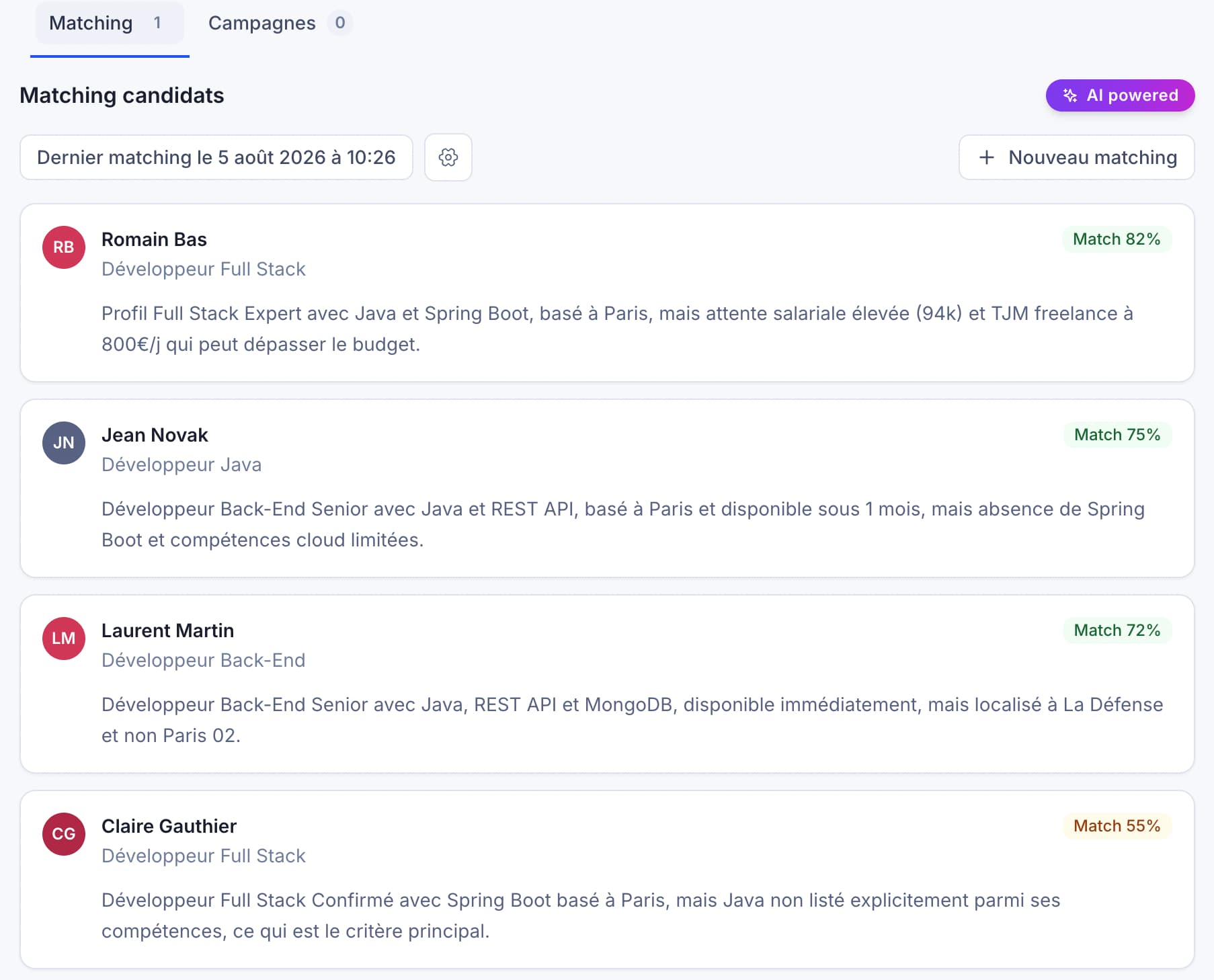Click Jean Novak summary about Spring Boot absence
This screenshot has height=980, width=1214.
tap(623, 524)
